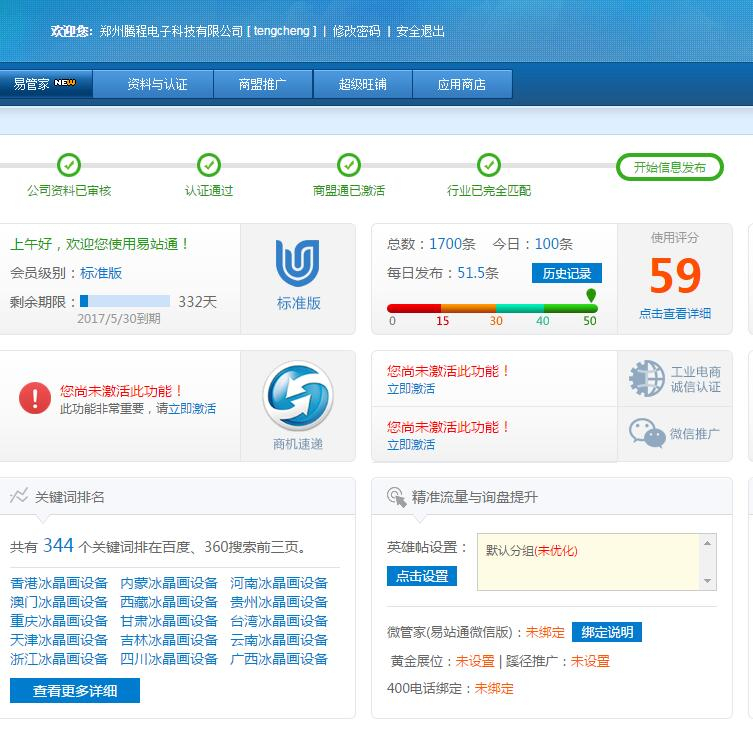The height and width of the screenshot is (731, 753).
Task: Open keyword 天津冰晶画设备
Action: click(x=59, y=640)
